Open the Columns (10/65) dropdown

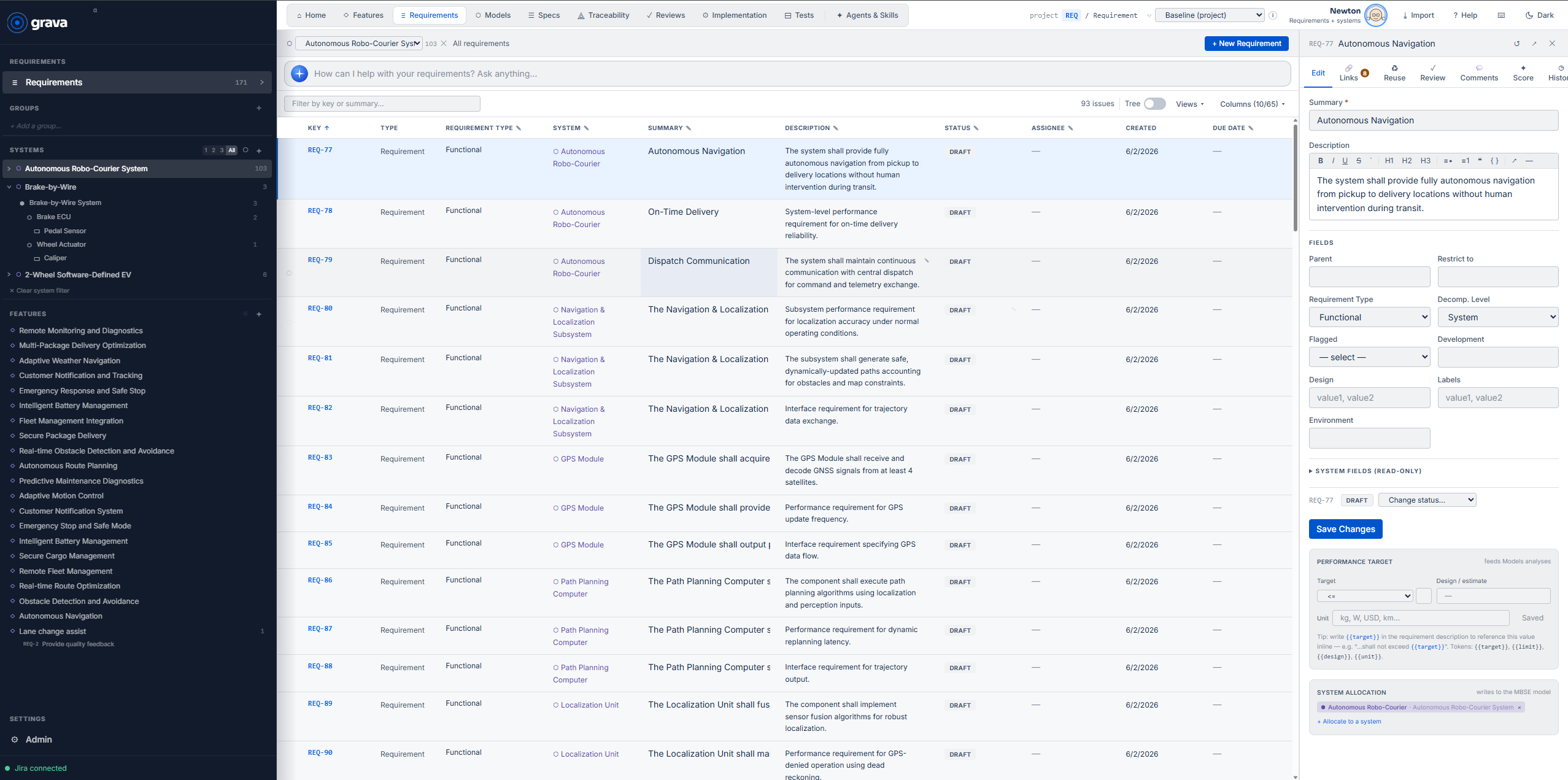(x=1252, y=104)
